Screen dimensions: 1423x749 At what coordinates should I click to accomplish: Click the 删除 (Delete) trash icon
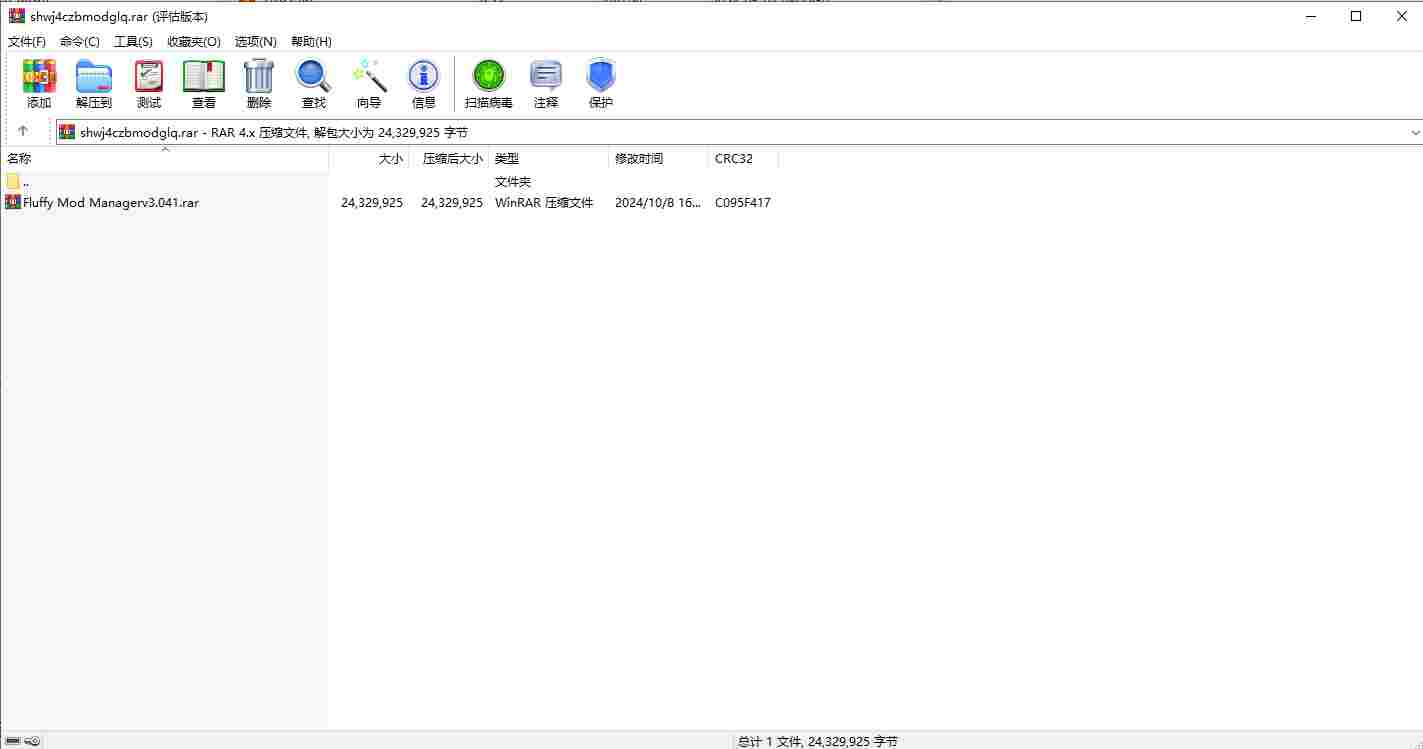click(x=259, y=84)
